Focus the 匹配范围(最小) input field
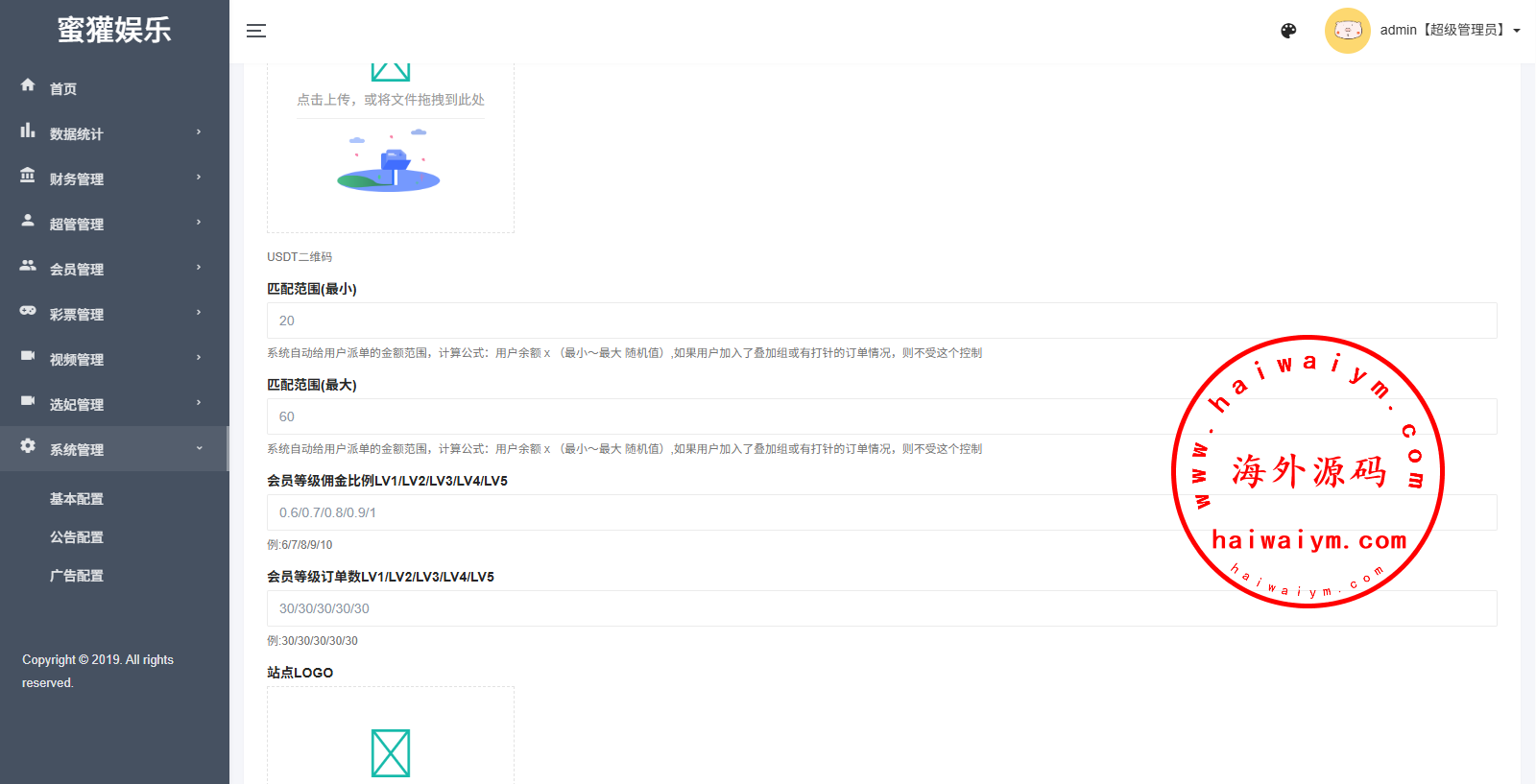This screenshot has width=1536, height=784. (881, 321)
